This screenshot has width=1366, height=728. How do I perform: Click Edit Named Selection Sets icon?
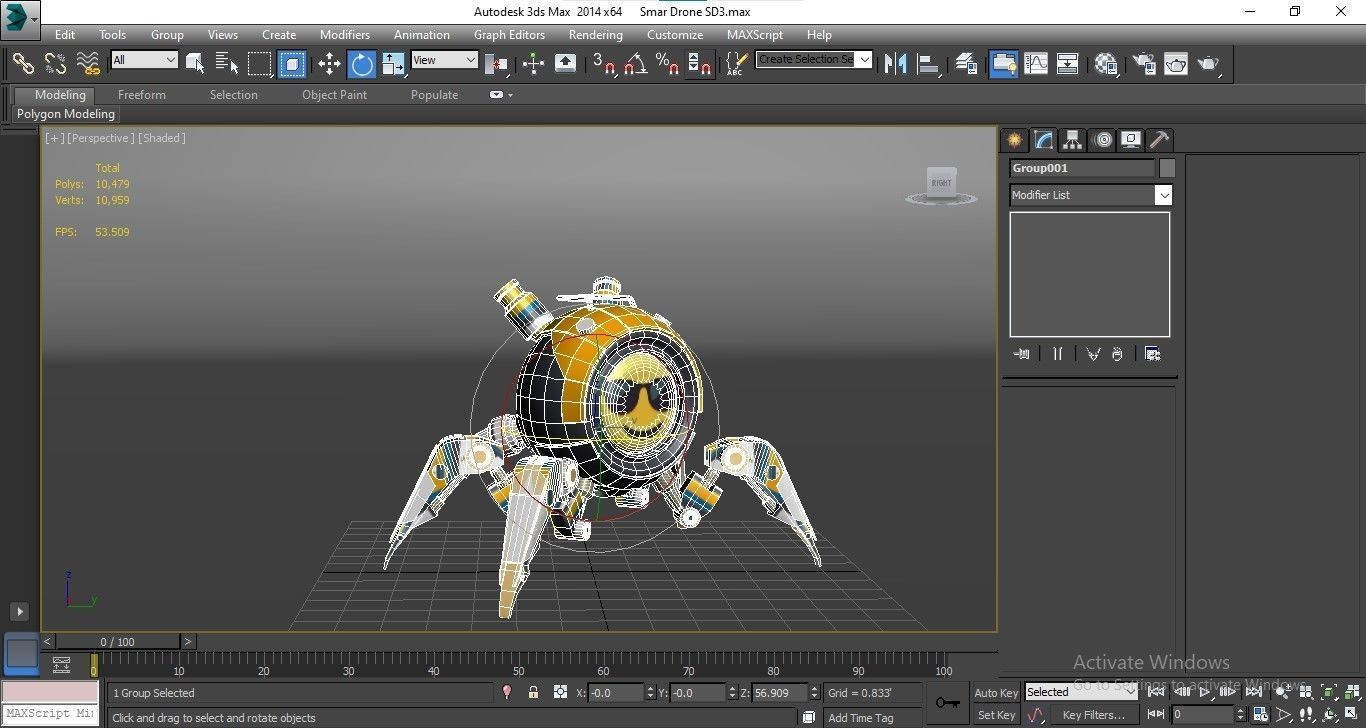736,63
